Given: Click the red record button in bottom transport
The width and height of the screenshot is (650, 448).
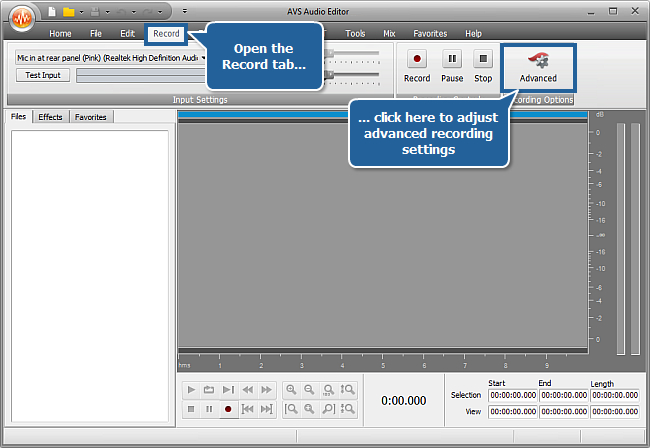Looking at the screenshot, I should (228, 409).
